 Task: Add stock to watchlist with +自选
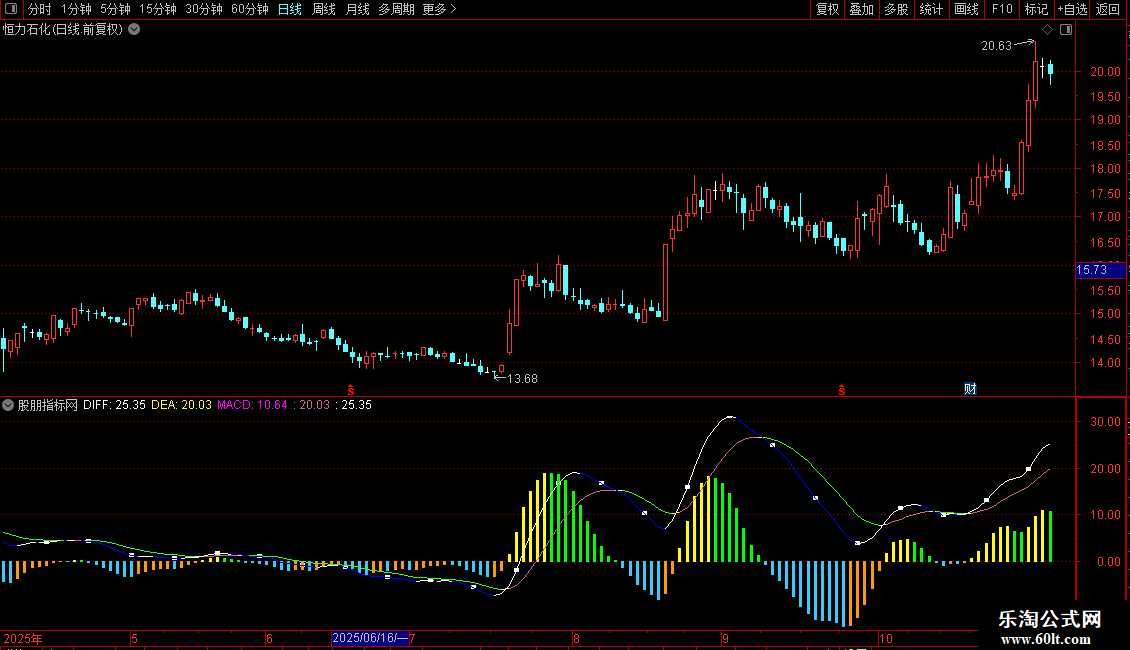1071,9
